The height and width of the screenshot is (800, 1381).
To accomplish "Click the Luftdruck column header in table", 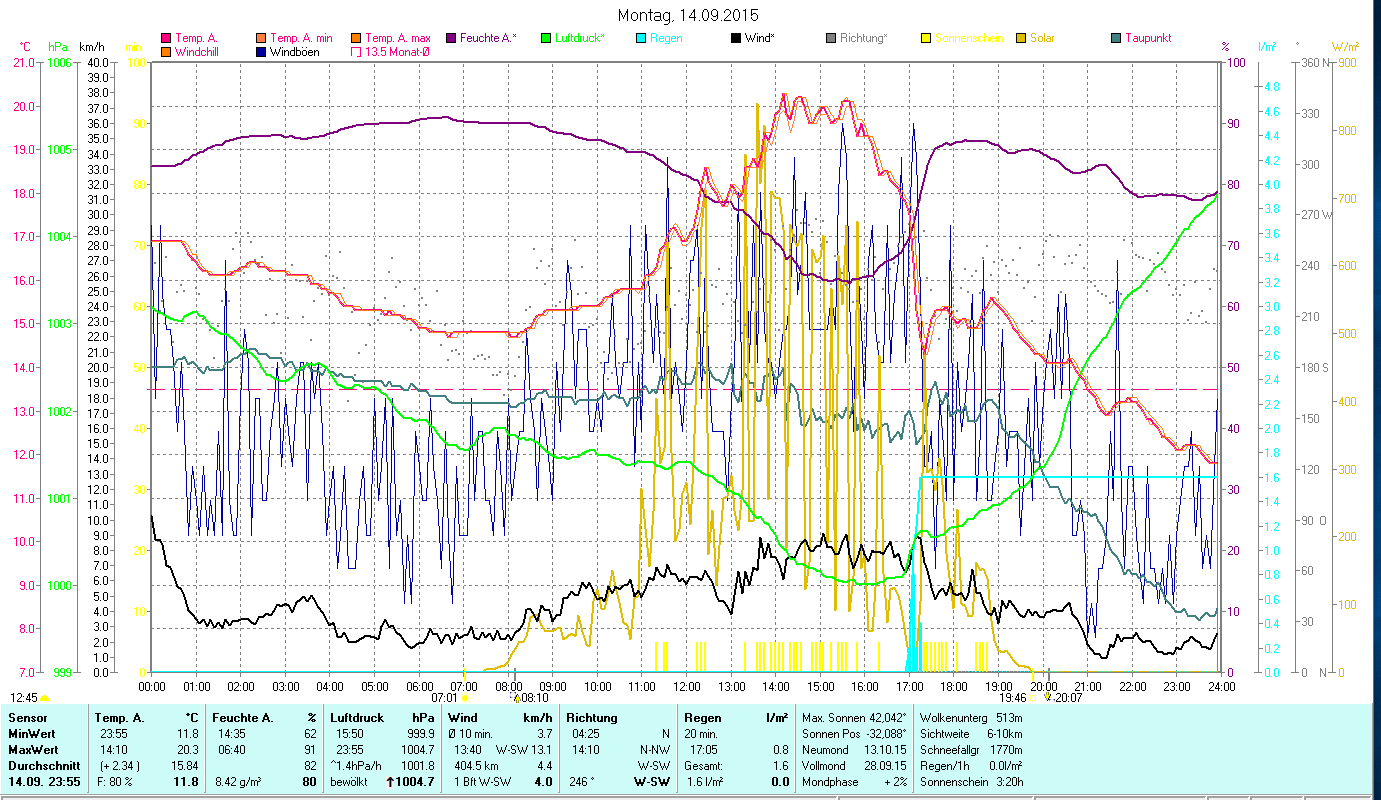I will [x=357, y=718].
